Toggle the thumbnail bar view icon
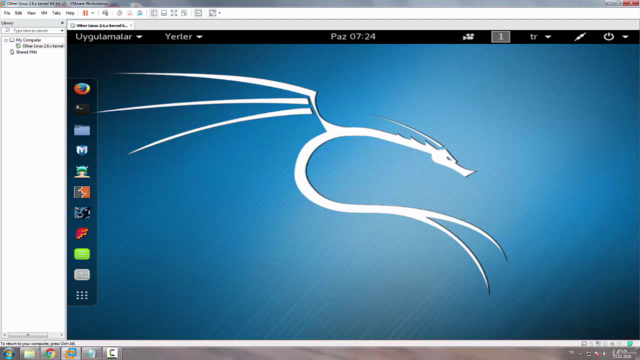The image size is (640, 360). (164, 13)
